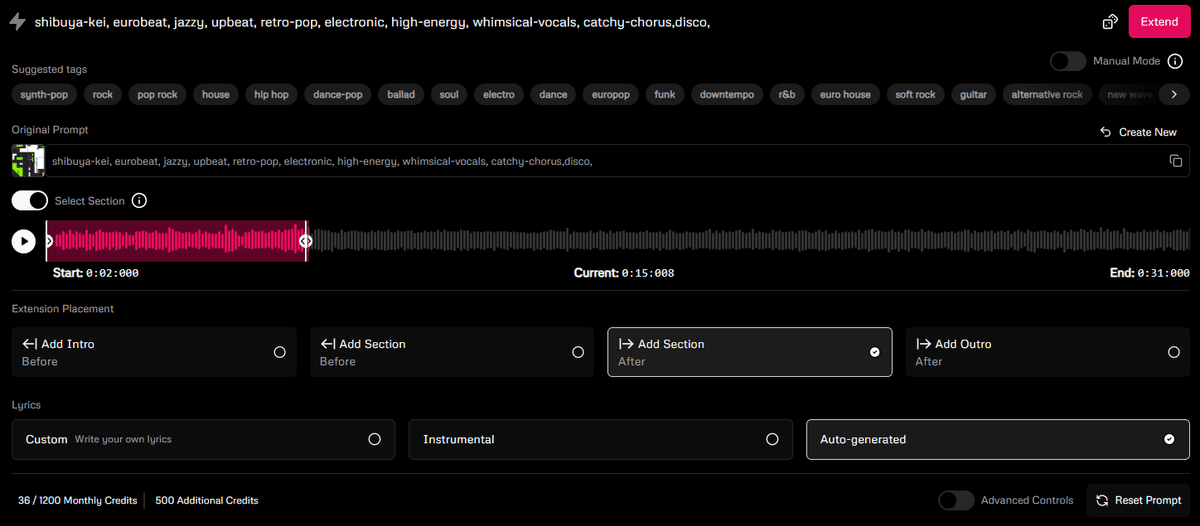Screen dimensions: 1200x526
Task: Select Add Intro Before placement option
Action: pos(154,352)
